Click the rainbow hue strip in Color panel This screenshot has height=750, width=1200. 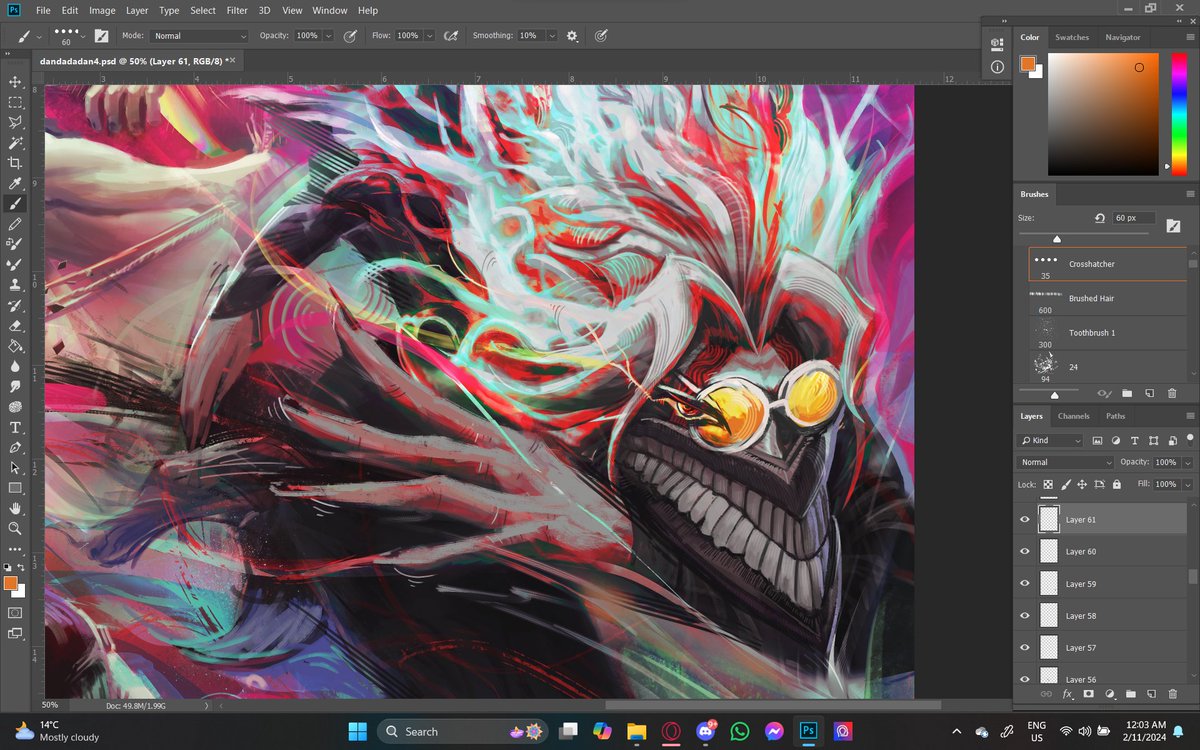point(1177,113)
